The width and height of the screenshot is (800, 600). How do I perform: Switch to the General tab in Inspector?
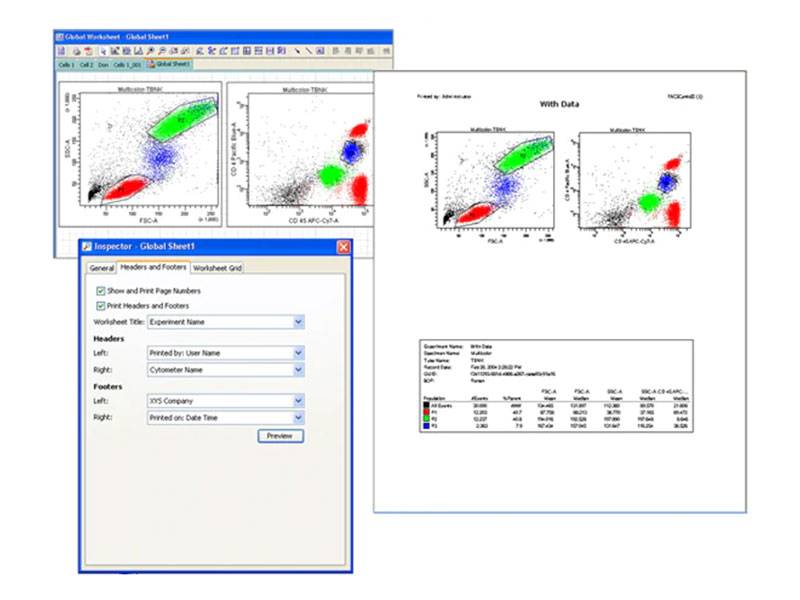[x=101, y=268]
